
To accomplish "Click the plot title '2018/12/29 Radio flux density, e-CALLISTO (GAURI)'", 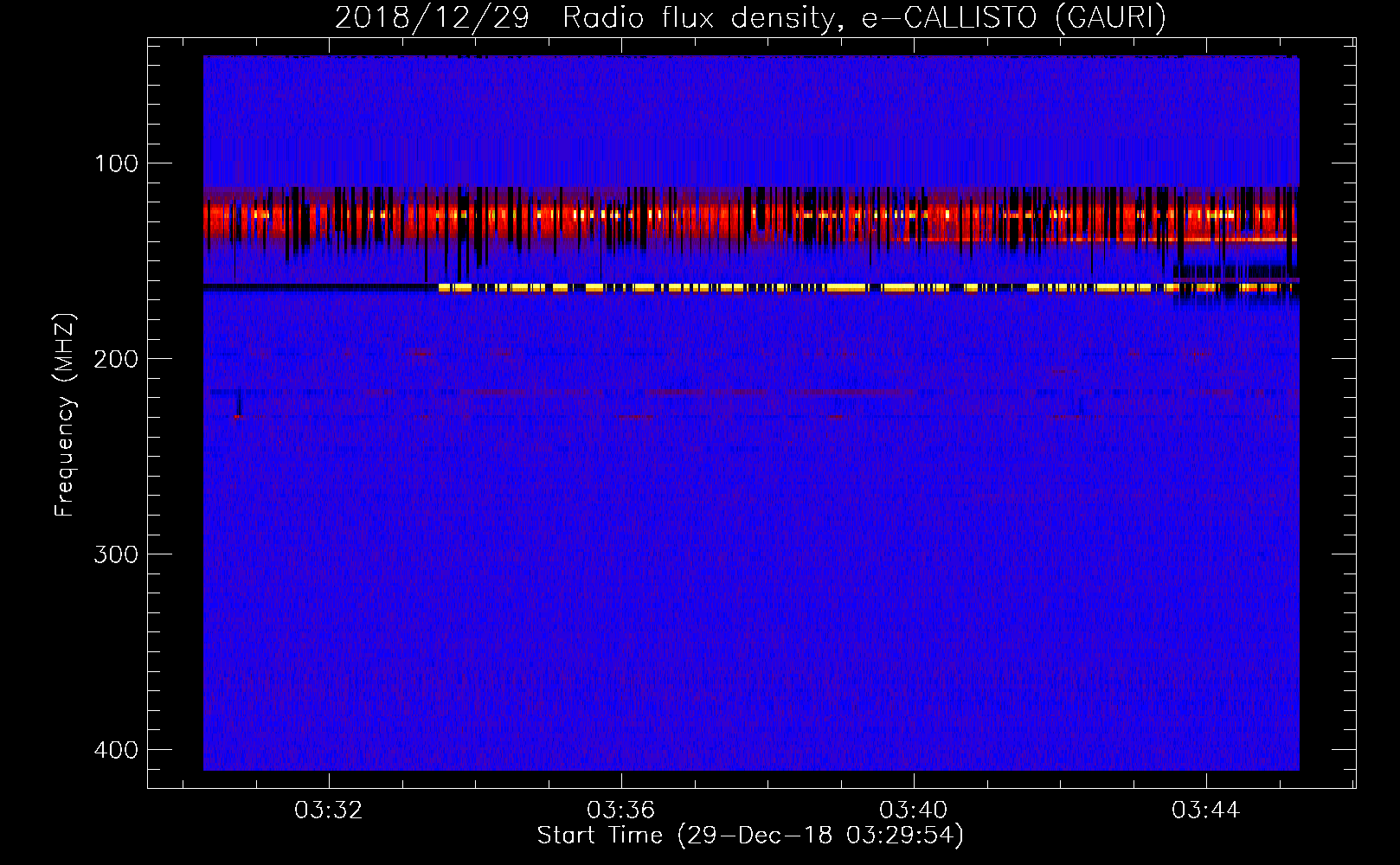I will tap(750, 17).
